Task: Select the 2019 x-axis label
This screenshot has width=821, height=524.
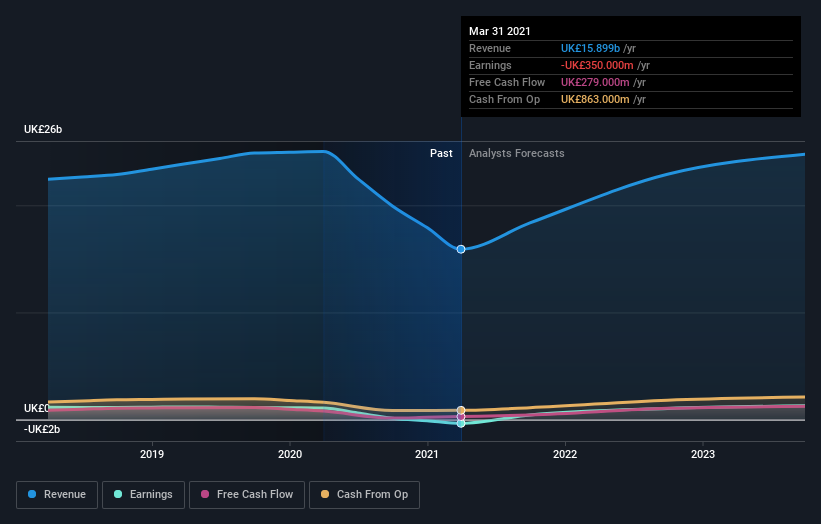Action: point(152,454)
